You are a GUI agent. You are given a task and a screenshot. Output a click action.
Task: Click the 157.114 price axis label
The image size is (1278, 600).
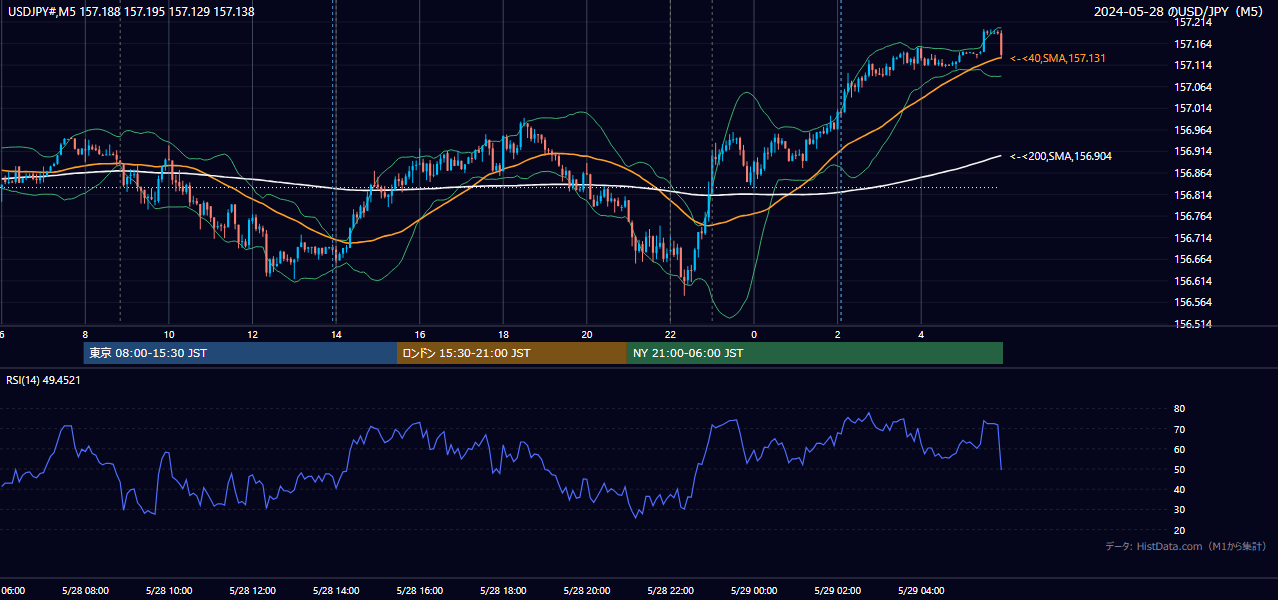[x=1193, y=65]
